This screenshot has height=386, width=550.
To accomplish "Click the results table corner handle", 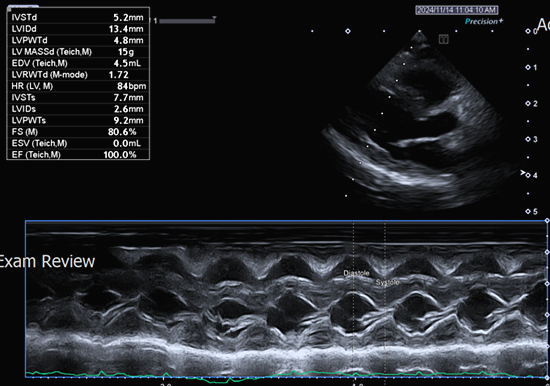I will tap(9, 9).
